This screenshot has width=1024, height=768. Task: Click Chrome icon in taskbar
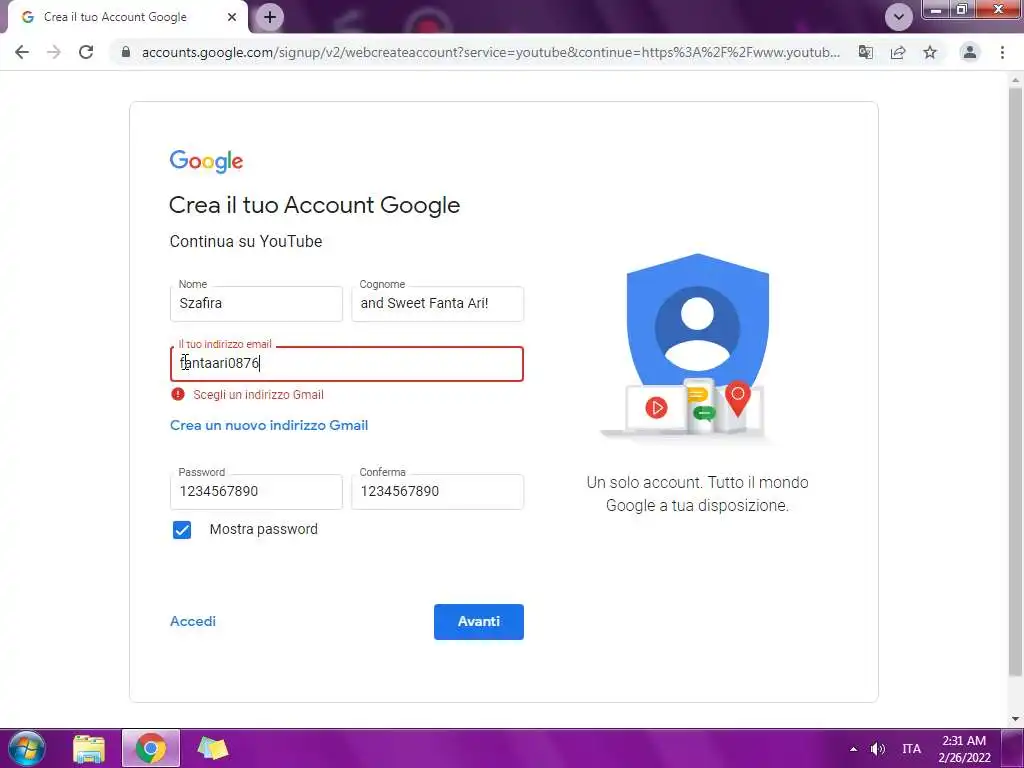click(151, 748)
